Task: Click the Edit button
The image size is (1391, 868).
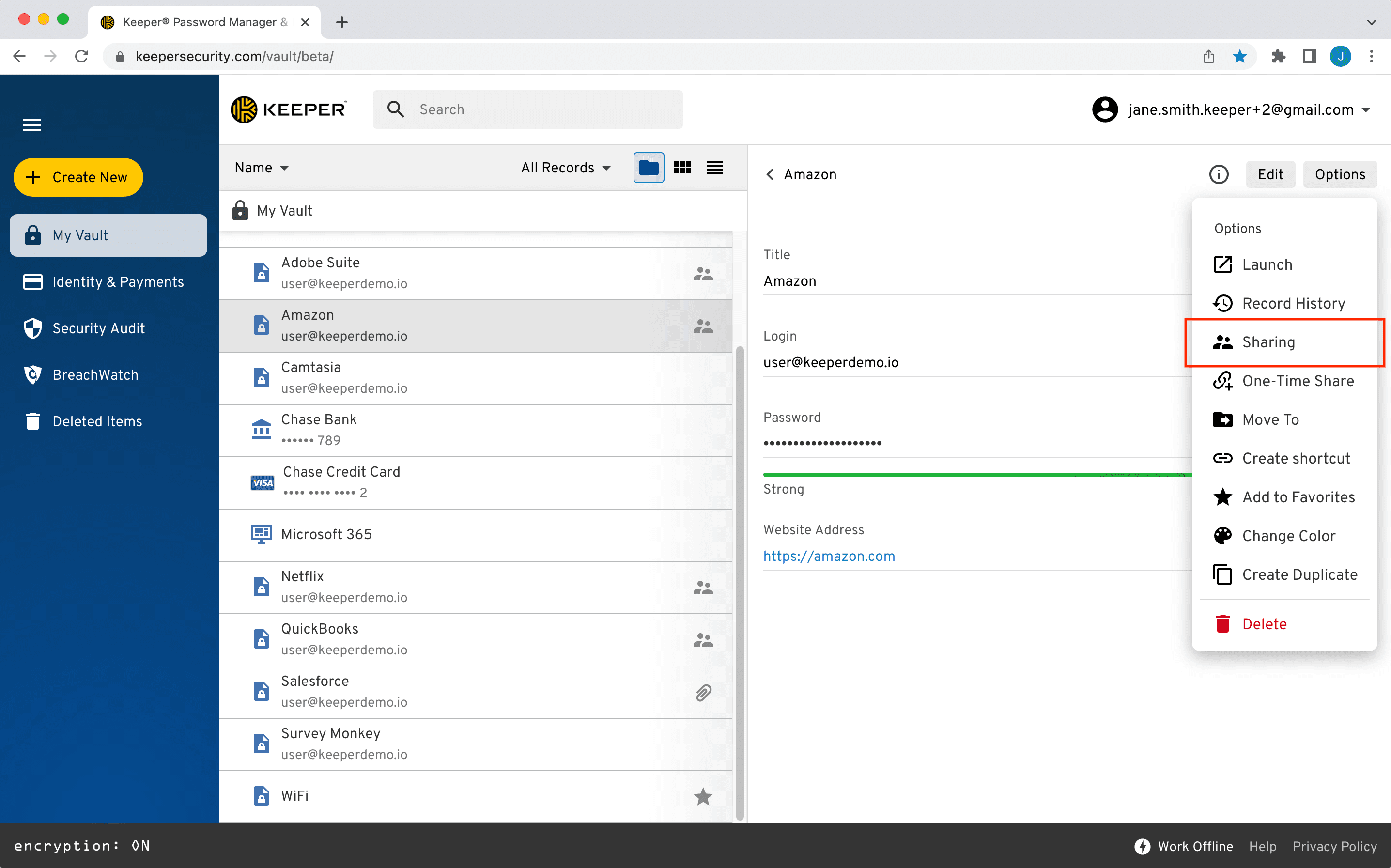Action: 1270,174
